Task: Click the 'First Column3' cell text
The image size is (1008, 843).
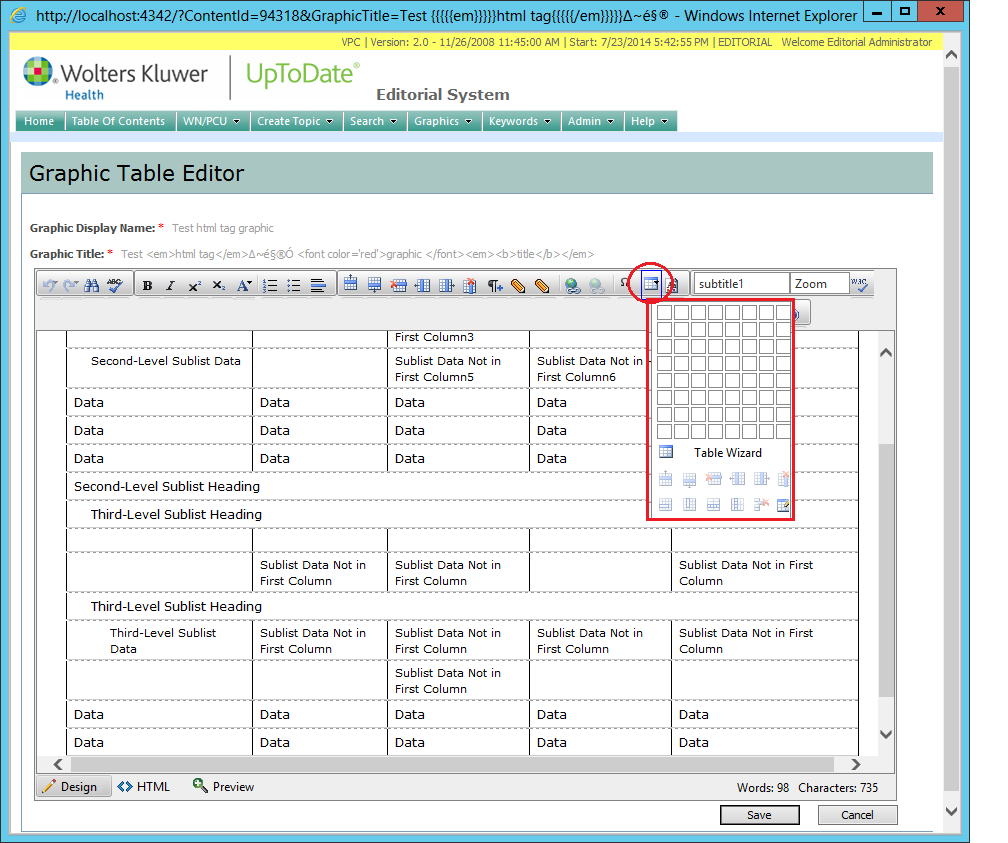Action: coord(434,337)
